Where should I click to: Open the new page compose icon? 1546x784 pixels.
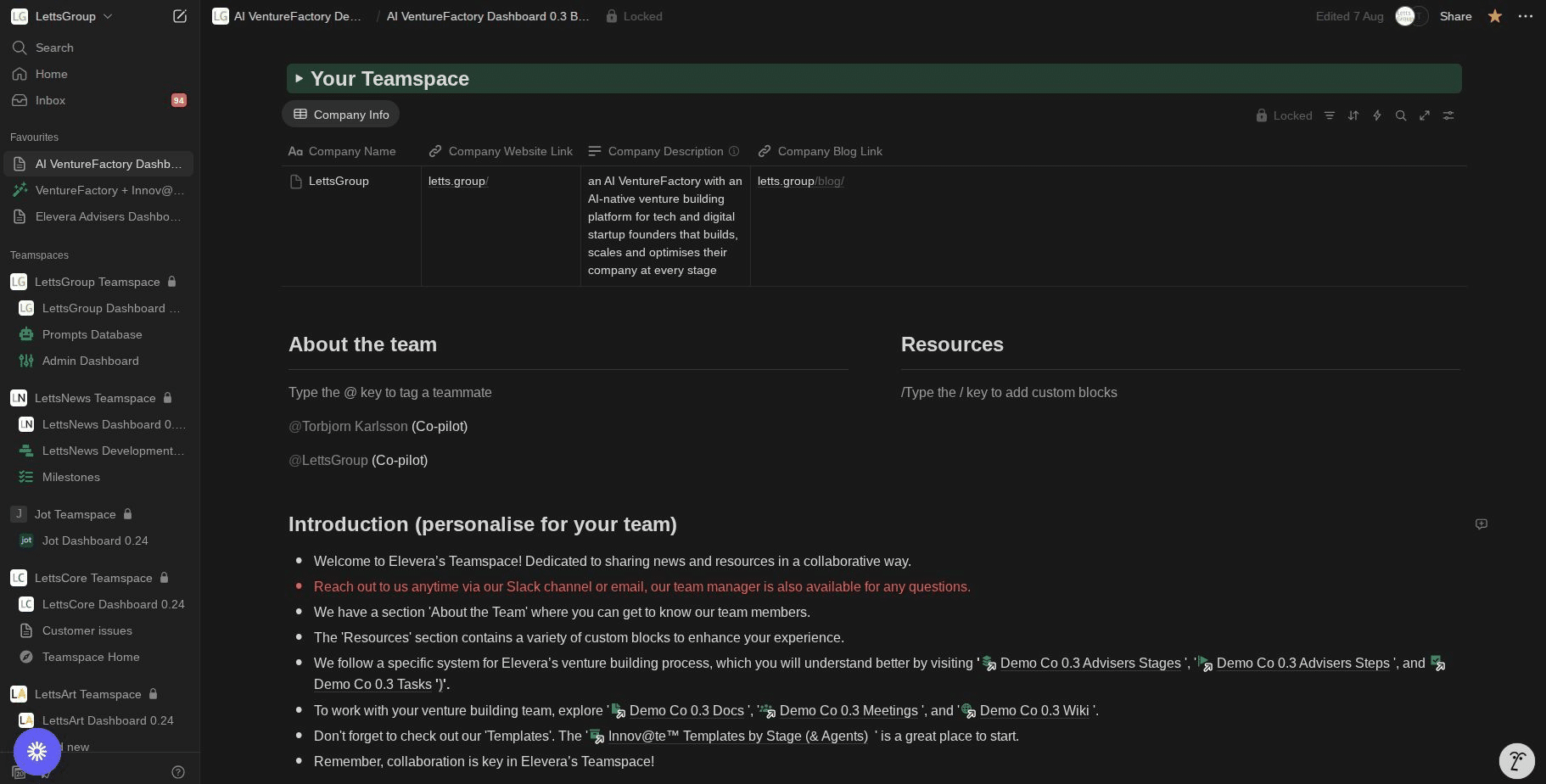pos(180,16)
